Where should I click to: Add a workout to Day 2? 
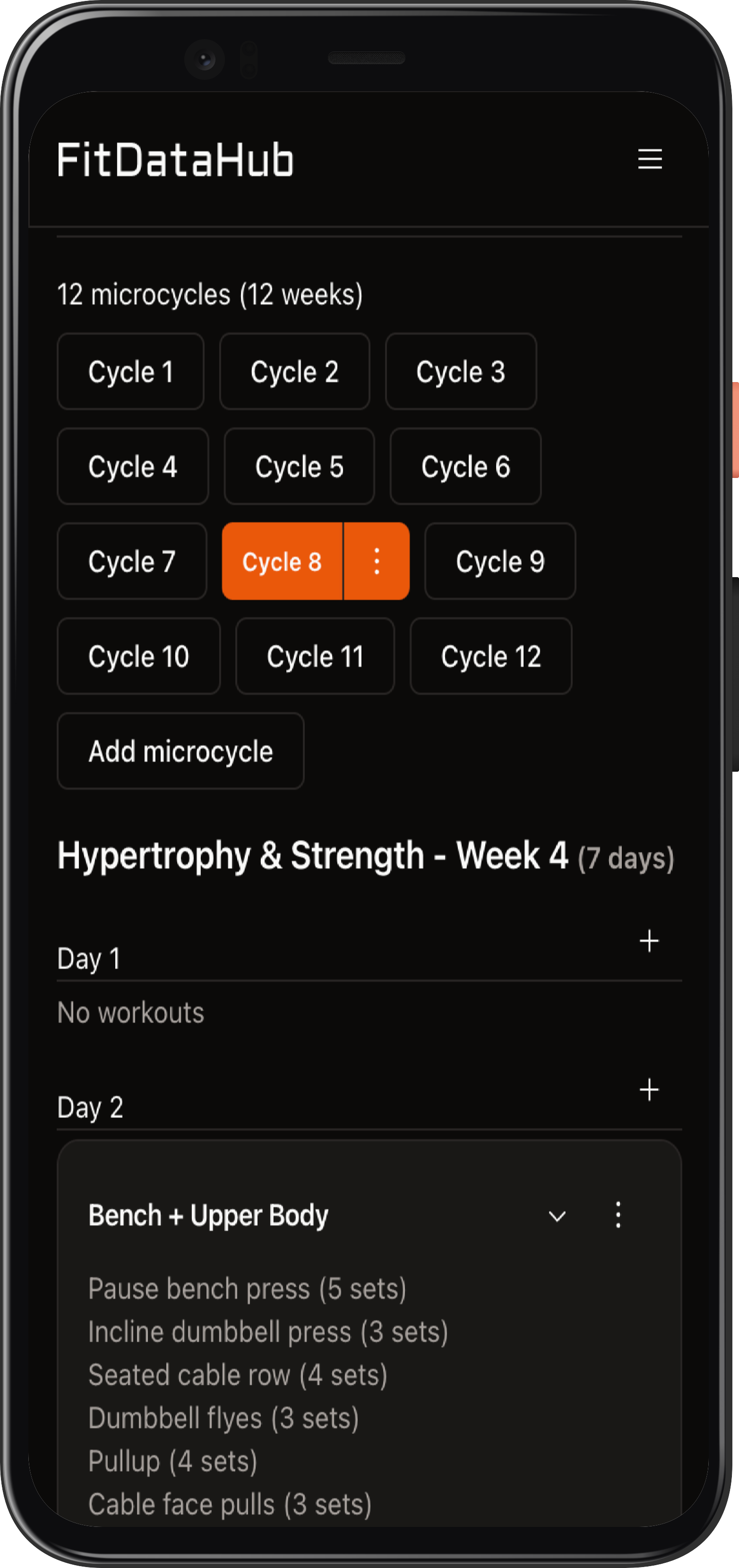click(x=649, y=1090)
